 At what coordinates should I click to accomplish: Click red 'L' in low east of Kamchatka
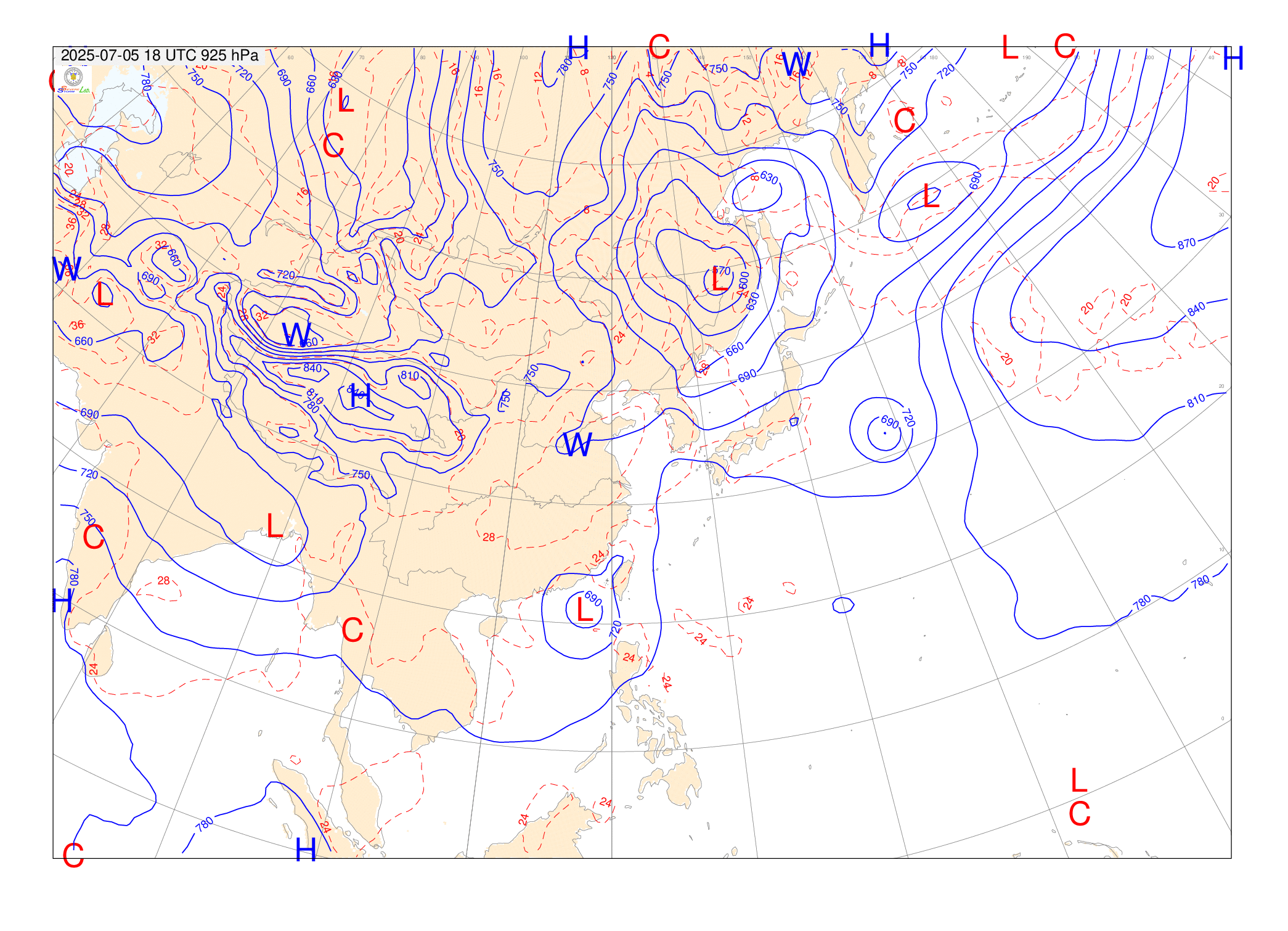pos(931,197)
